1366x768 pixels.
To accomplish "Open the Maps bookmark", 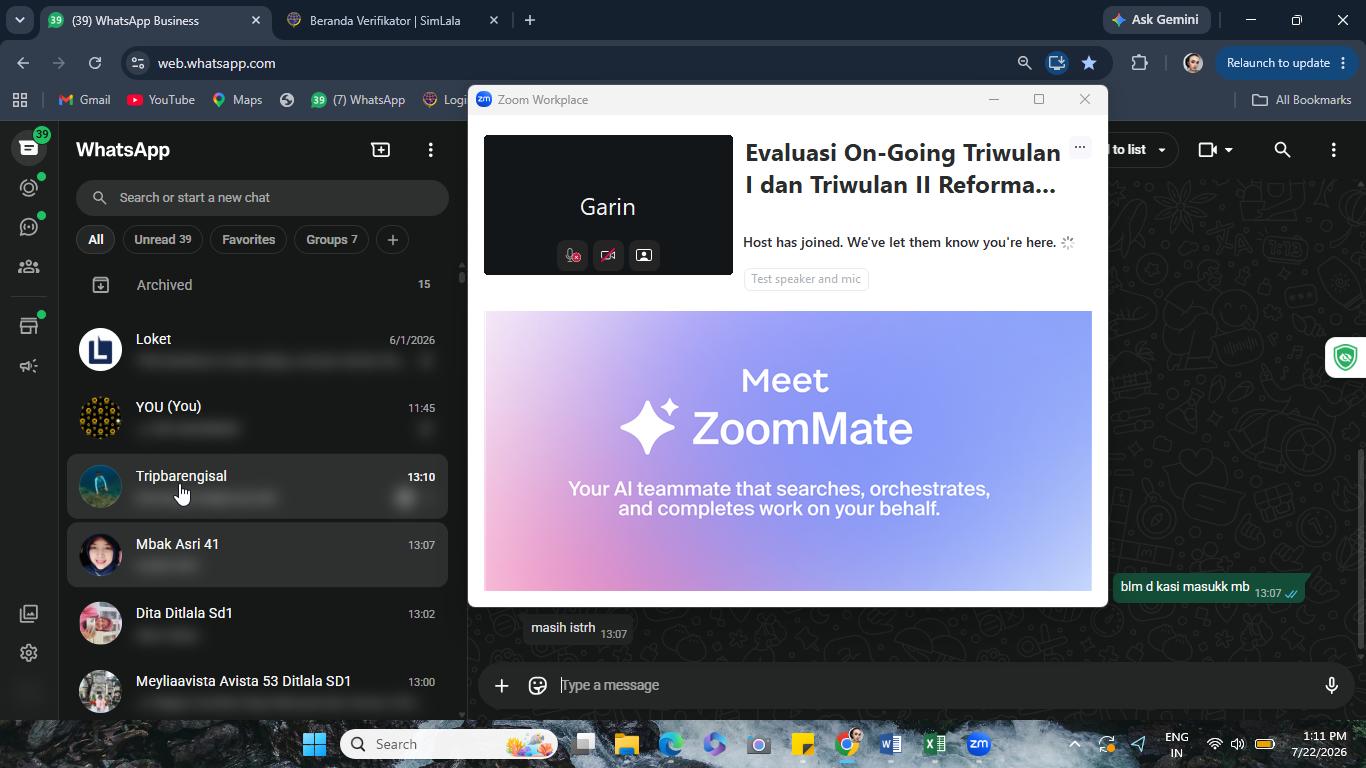I will pos(237,100).
